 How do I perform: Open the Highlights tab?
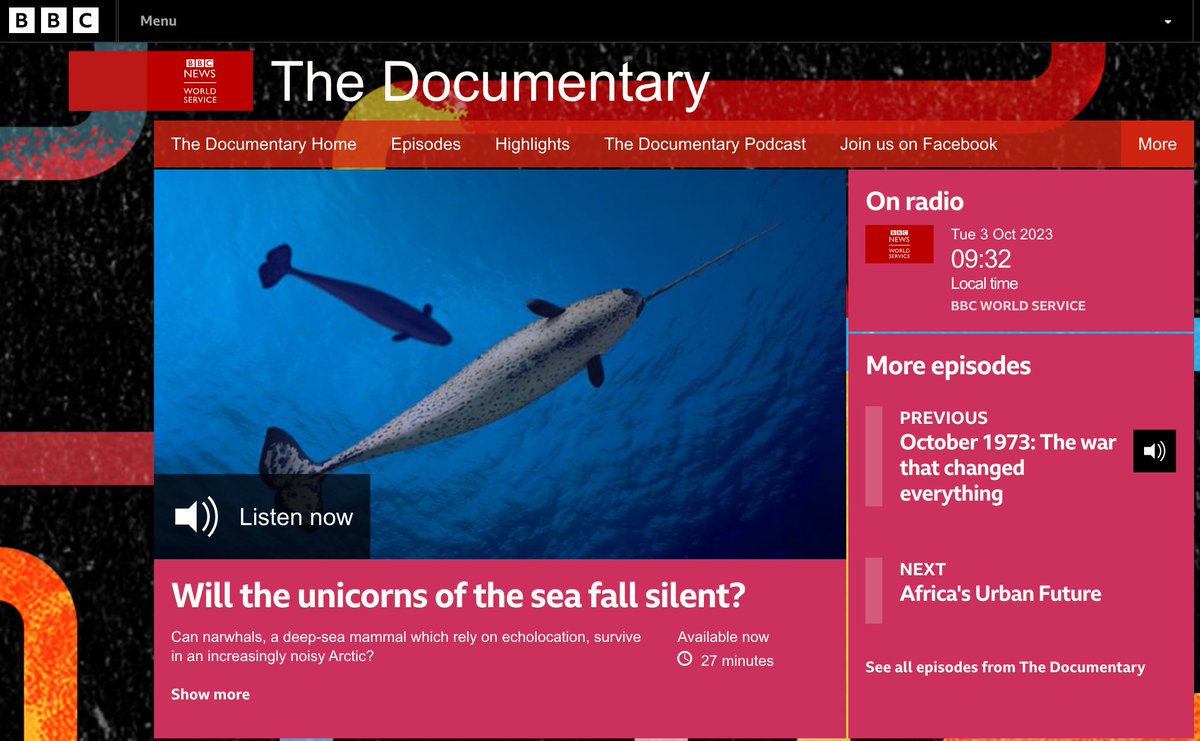pos(532,144)
